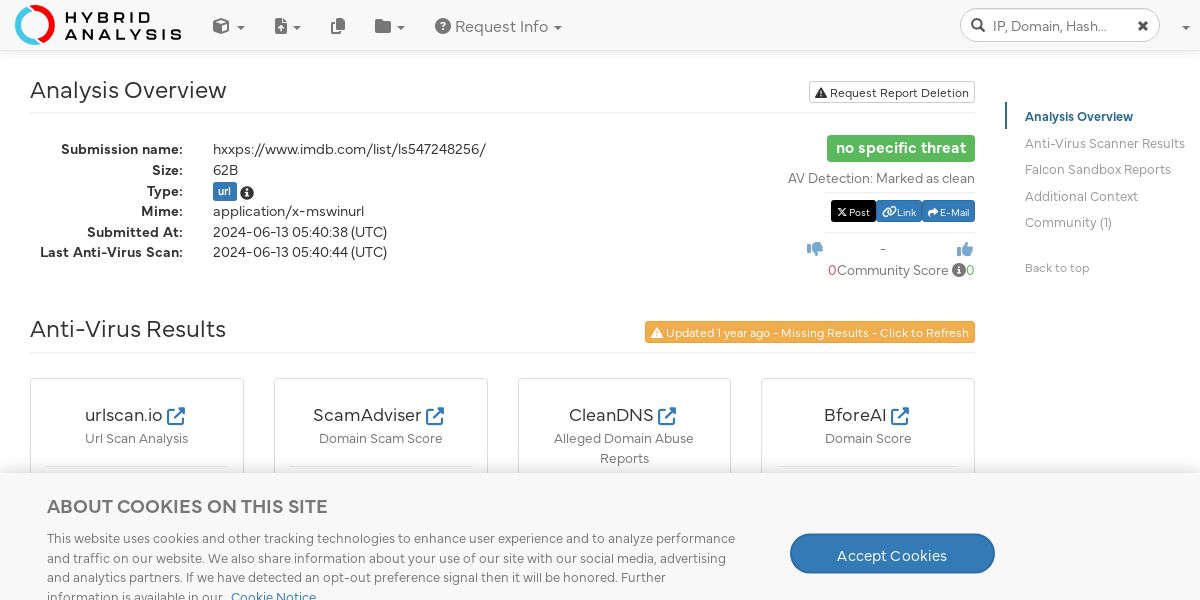Click AV Detection: Marked as clean text
1200x600 pixels.
pos(881,178)
